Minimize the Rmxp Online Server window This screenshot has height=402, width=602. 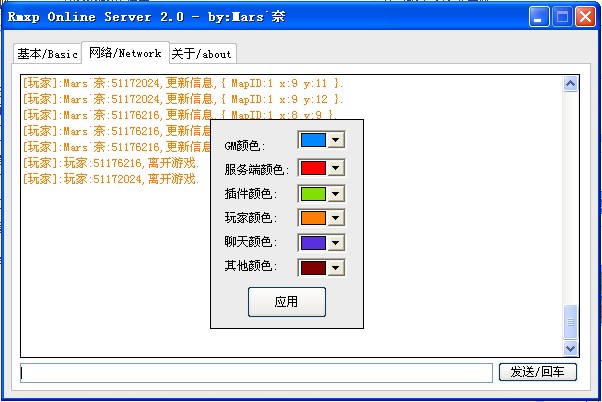click(x=539, y=17)
